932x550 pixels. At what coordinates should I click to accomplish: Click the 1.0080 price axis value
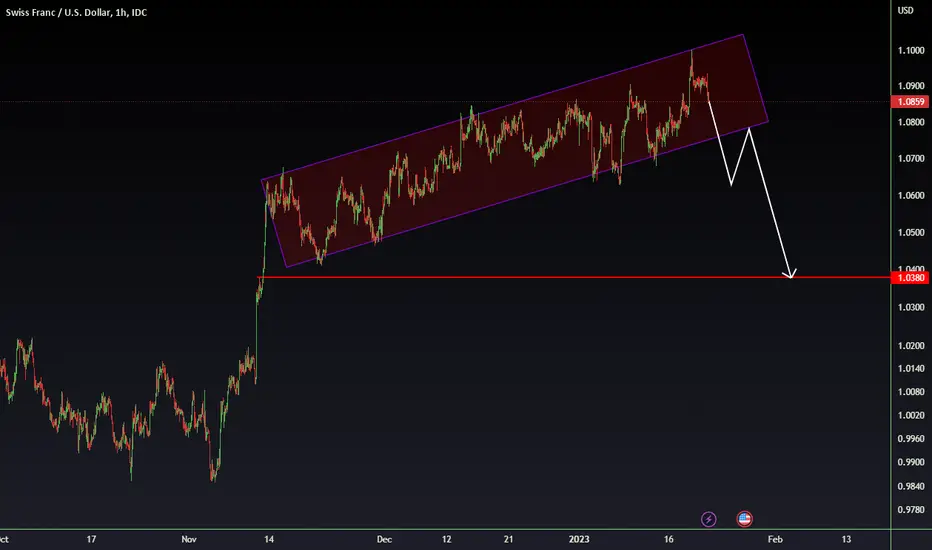click(x=911, y=392)
